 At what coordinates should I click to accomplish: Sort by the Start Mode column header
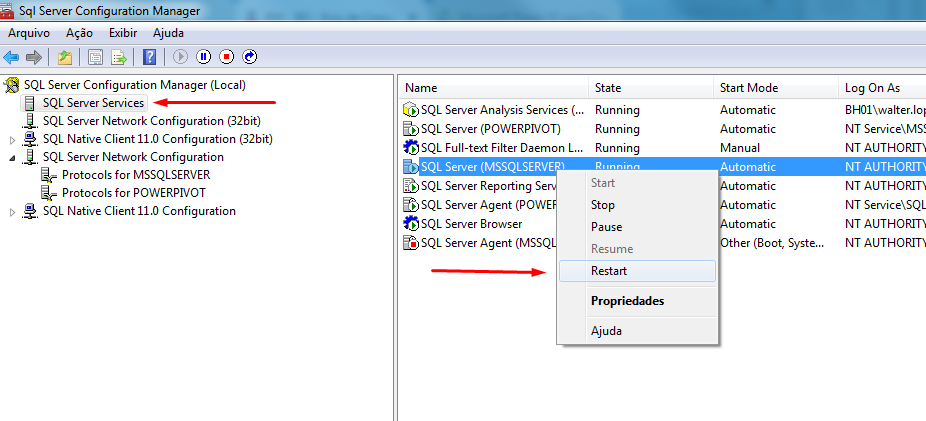pyautogui.click(x=776, y=88)
